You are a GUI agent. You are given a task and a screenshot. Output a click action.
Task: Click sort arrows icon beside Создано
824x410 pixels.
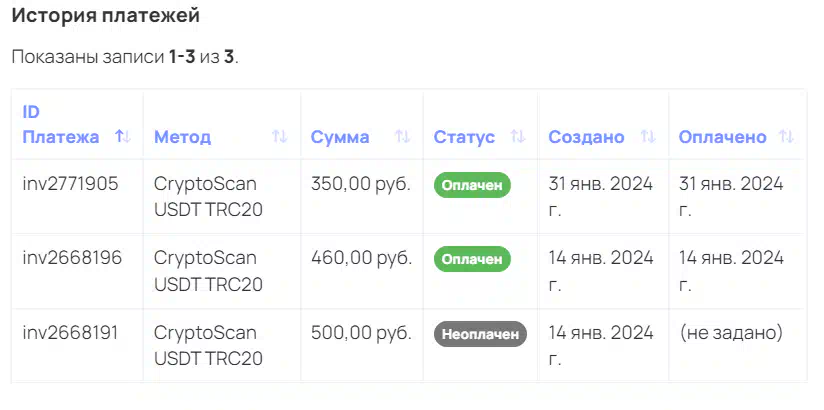(x=648, y=137)
